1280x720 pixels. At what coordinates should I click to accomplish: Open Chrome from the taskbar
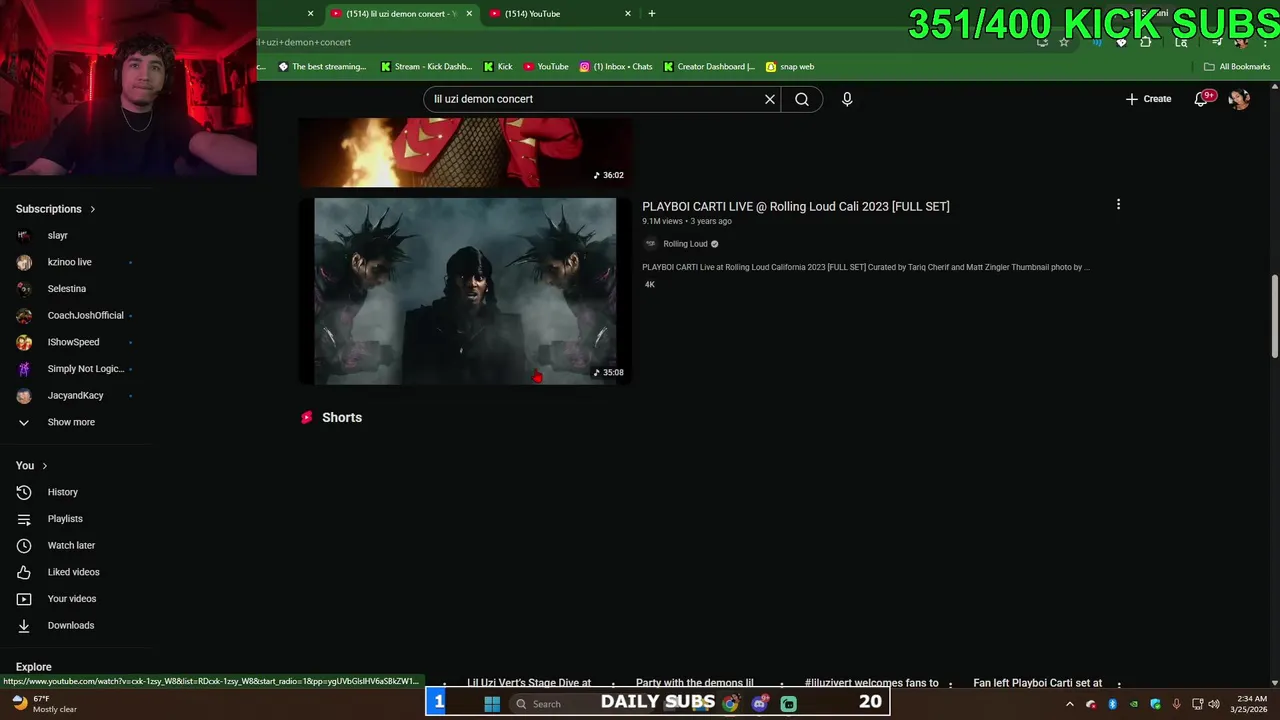pos(731,704)
